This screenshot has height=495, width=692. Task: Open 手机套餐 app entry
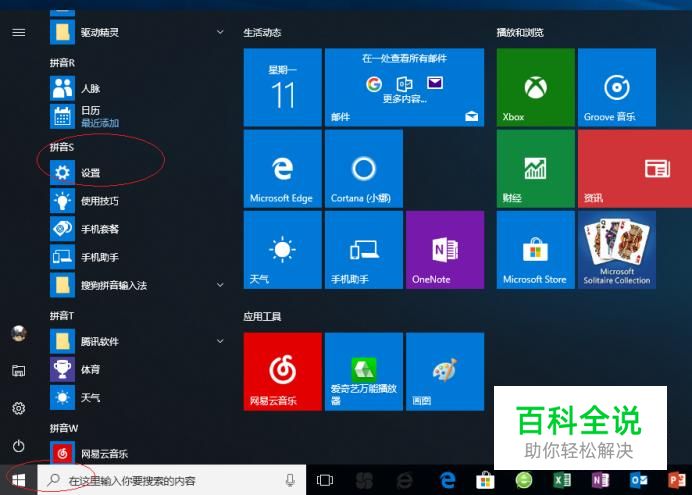click(138, 229)
